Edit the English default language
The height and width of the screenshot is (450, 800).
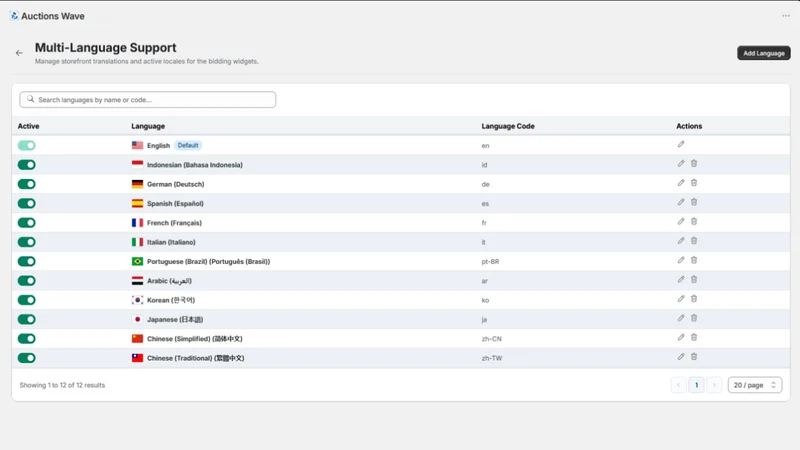[x=681, y=144]
